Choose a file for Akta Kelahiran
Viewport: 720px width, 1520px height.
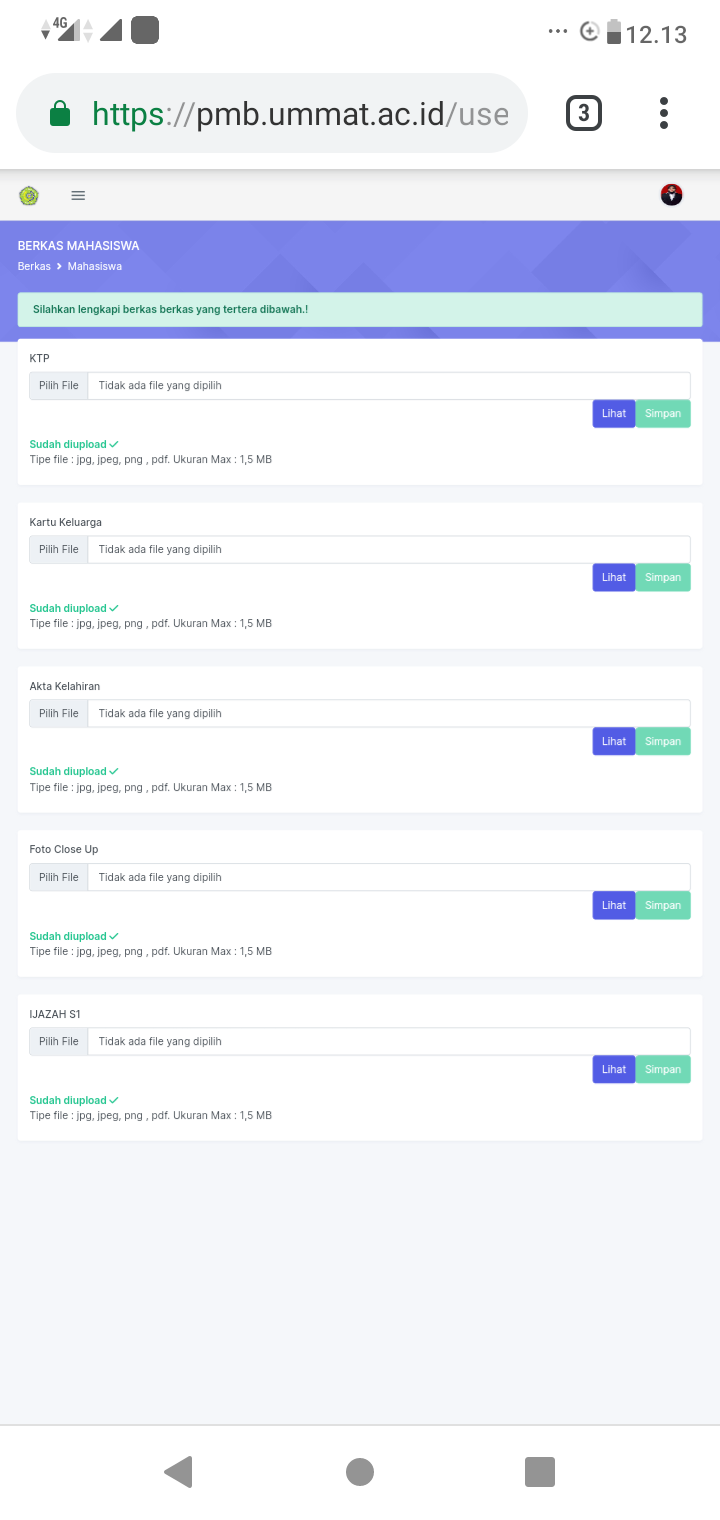(x=59, y=714)
